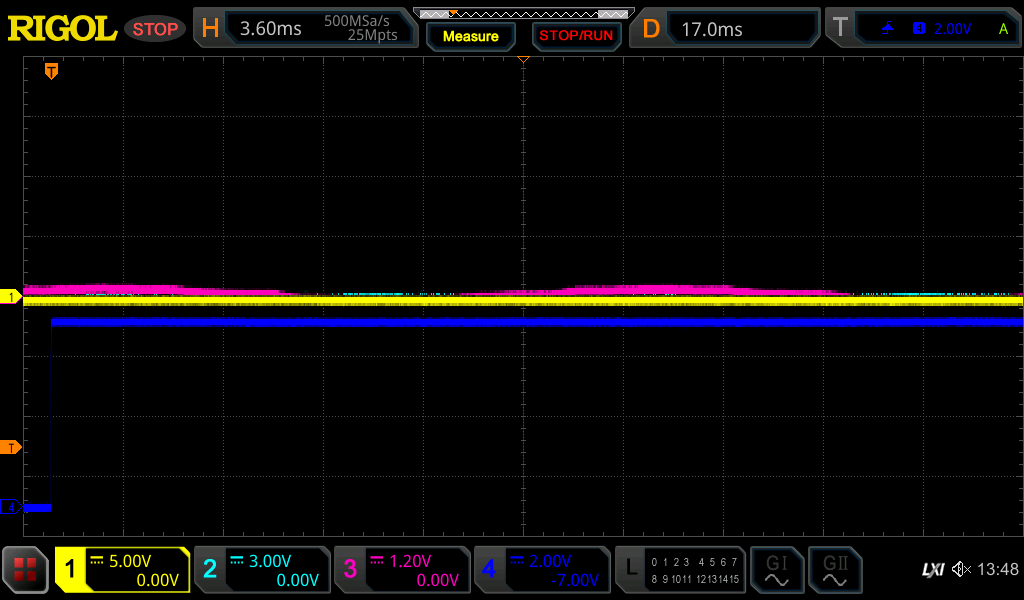This screenshot has height=600, width=1024.
Task: Open the function navigation grid icon
Action: coord(25,570)
